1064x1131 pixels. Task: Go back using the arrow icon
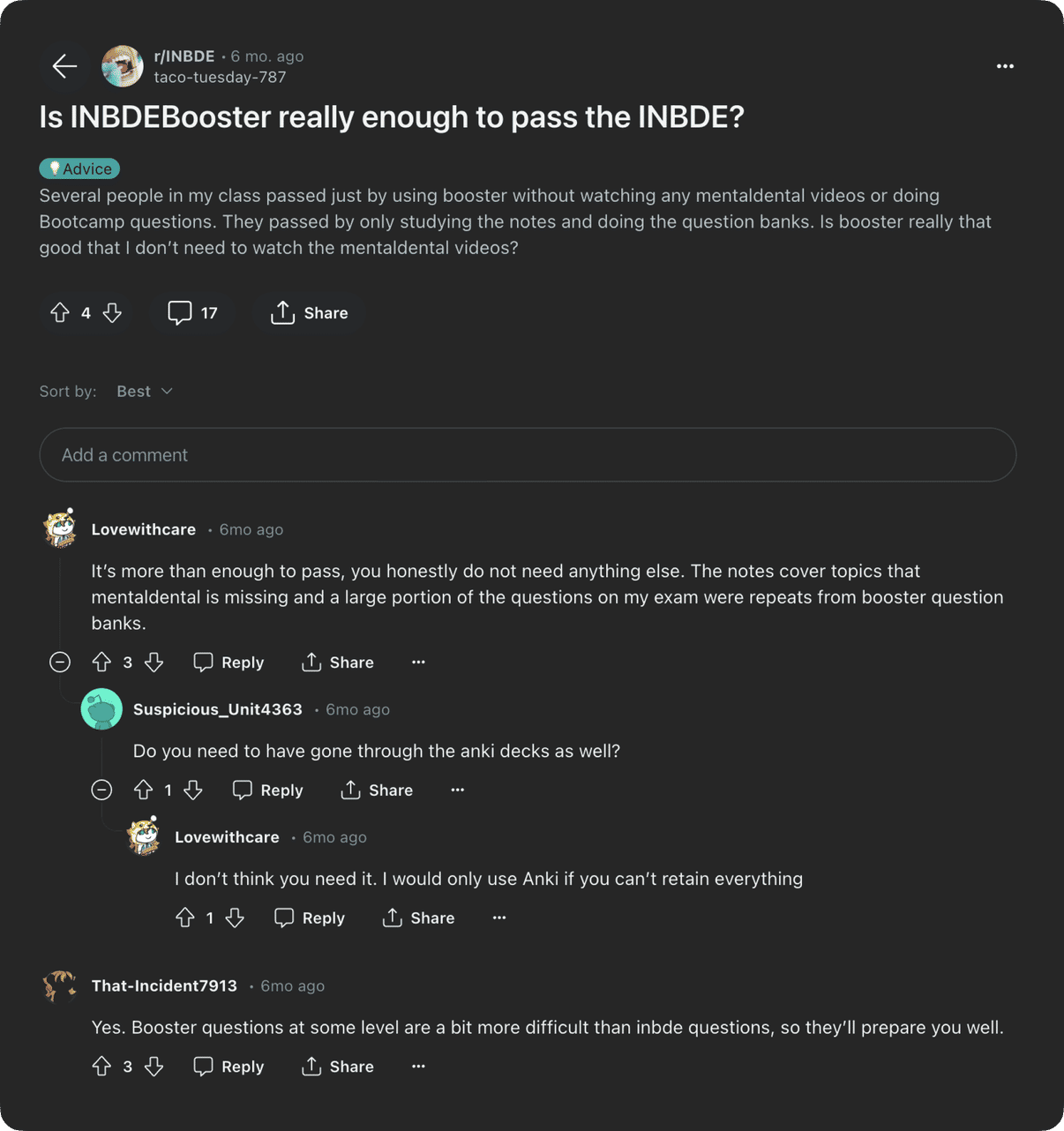pyautogui.click(x=64, y=66)
